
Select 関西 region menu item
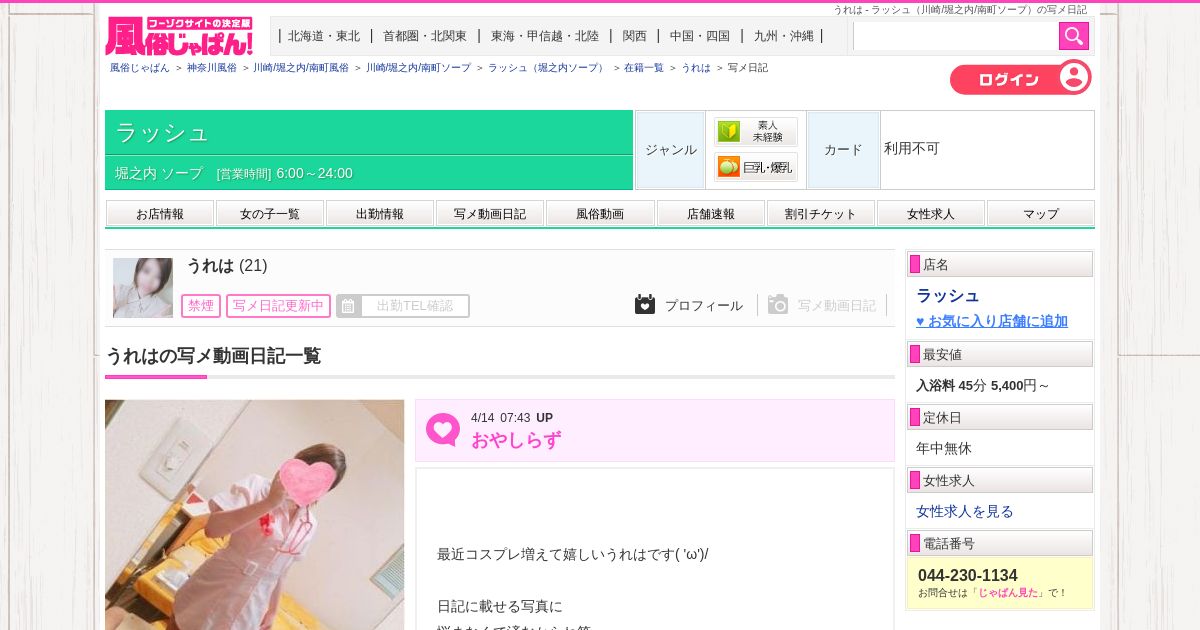click(634, 36)
